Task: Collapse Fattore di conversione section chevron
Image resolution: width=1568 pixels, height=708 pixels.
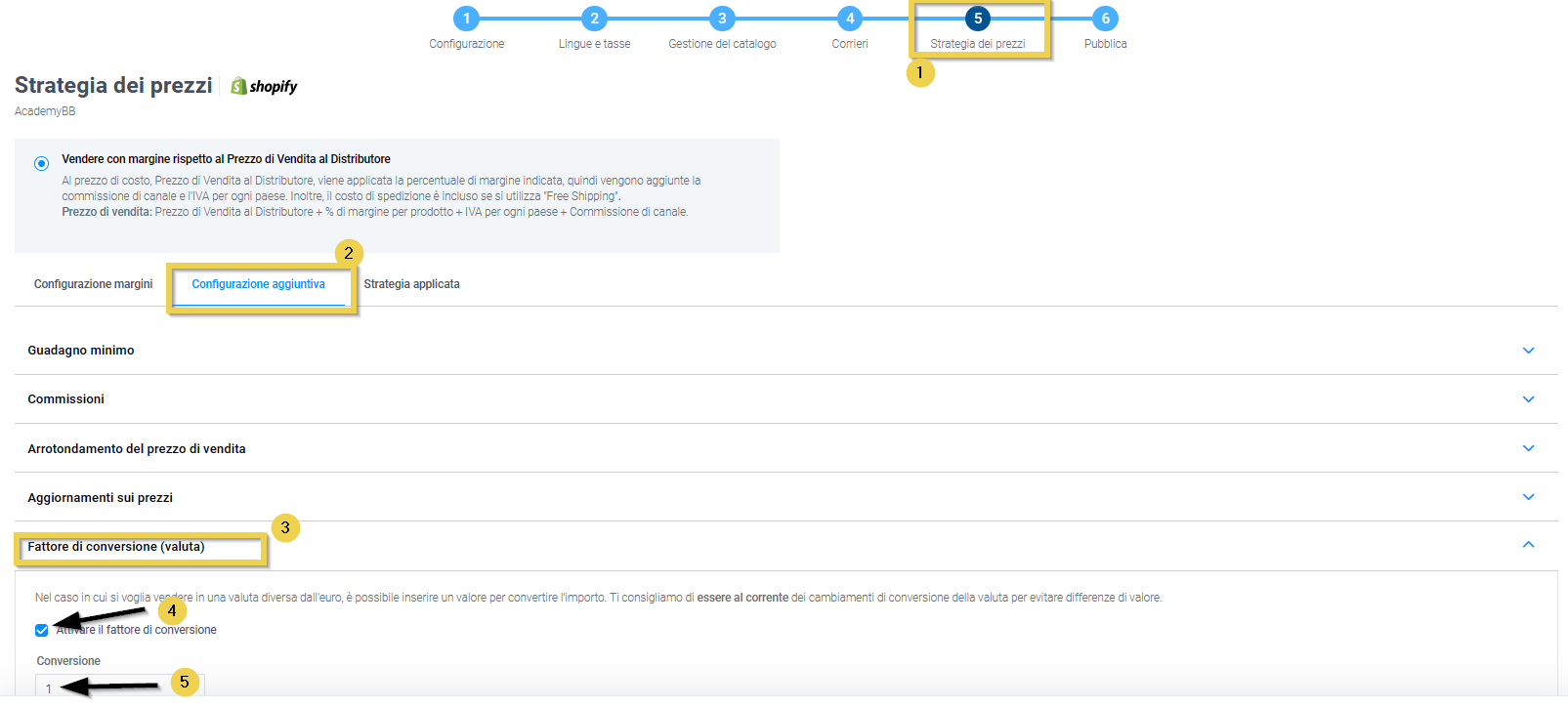Action: 1528,545
